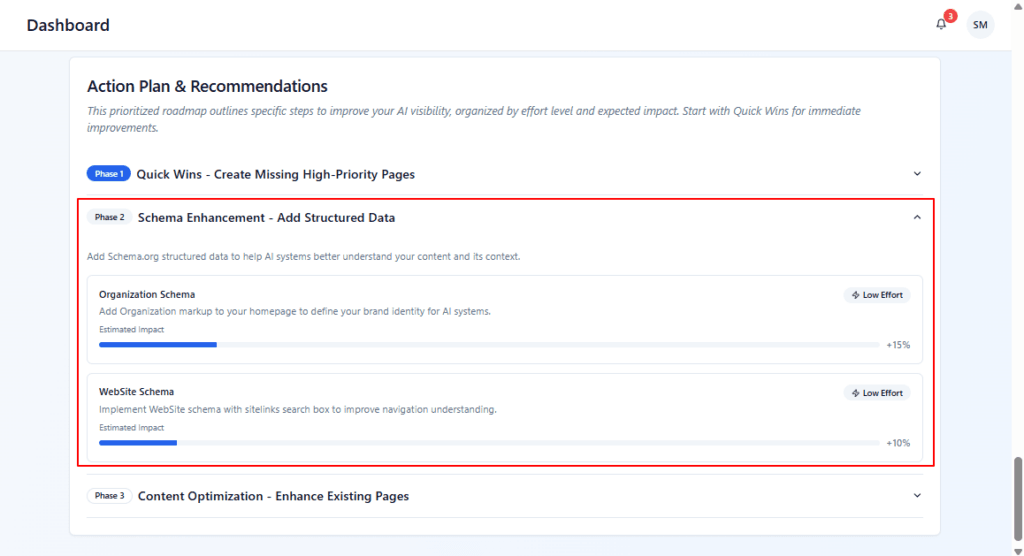Click Schema Enhancement - Add Structured Data title

pos(266,217)
